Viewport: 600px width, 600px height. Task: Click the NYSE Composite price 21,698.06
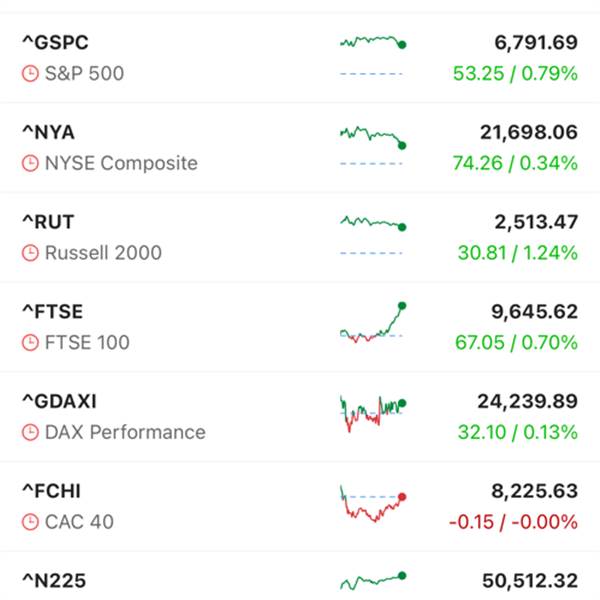pos(522,133)
